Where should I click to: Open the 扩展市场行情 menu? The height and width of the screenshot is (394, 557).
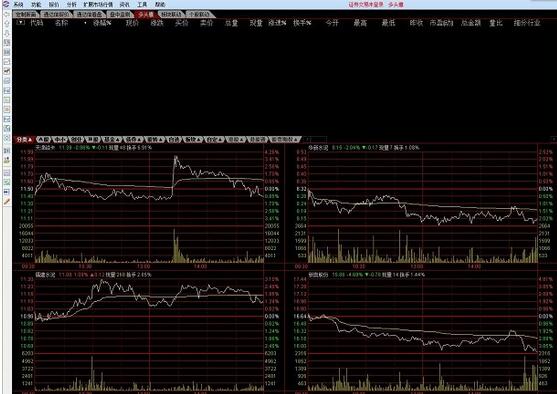point(98,5)
